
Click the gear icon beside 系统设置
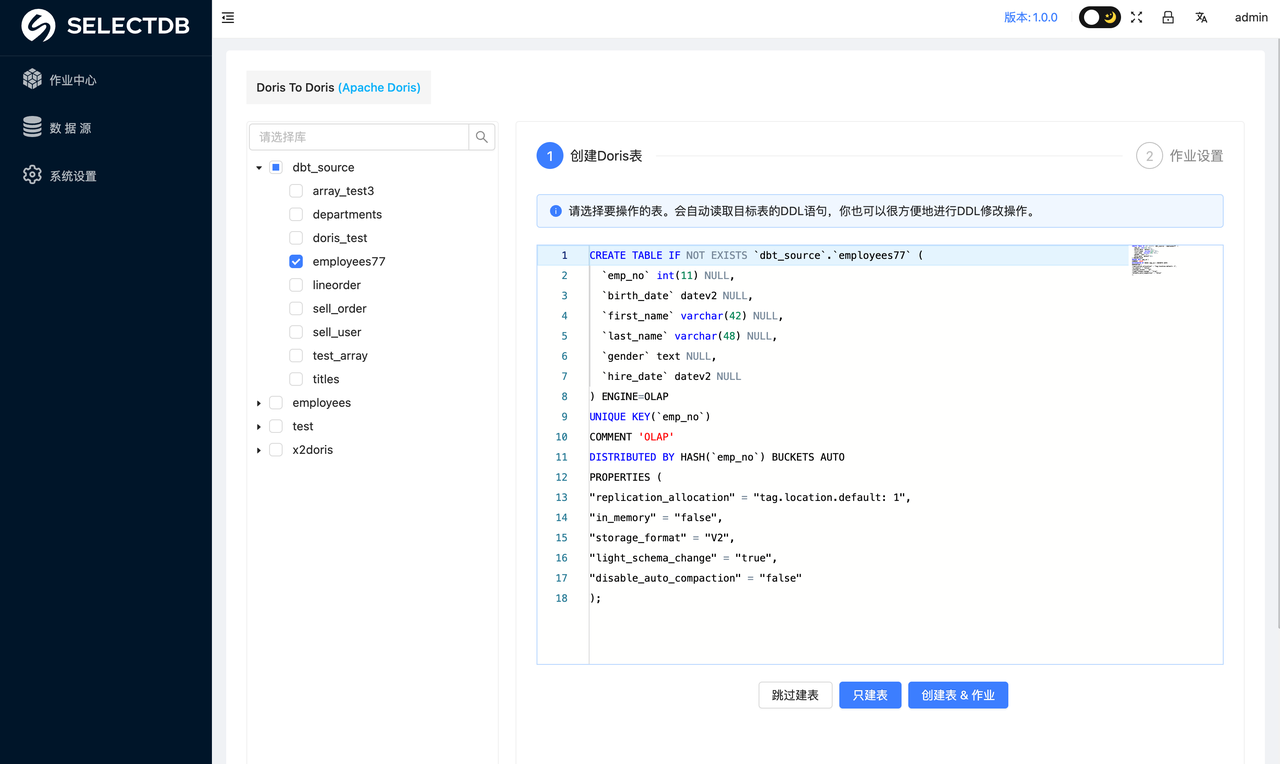click(32, 175)
